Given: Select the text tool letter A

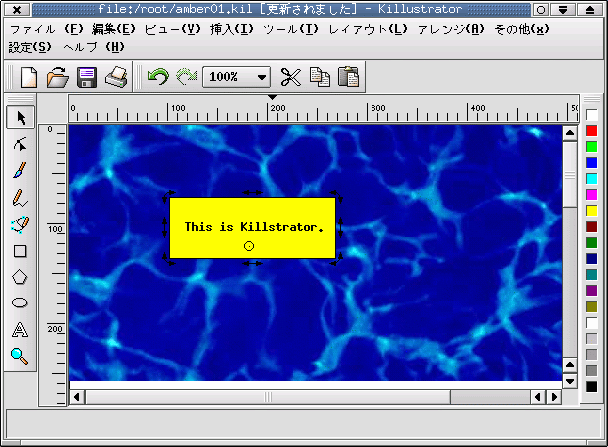Looking at the screenshot, I should pyautogui.click(x=20, y=330).
